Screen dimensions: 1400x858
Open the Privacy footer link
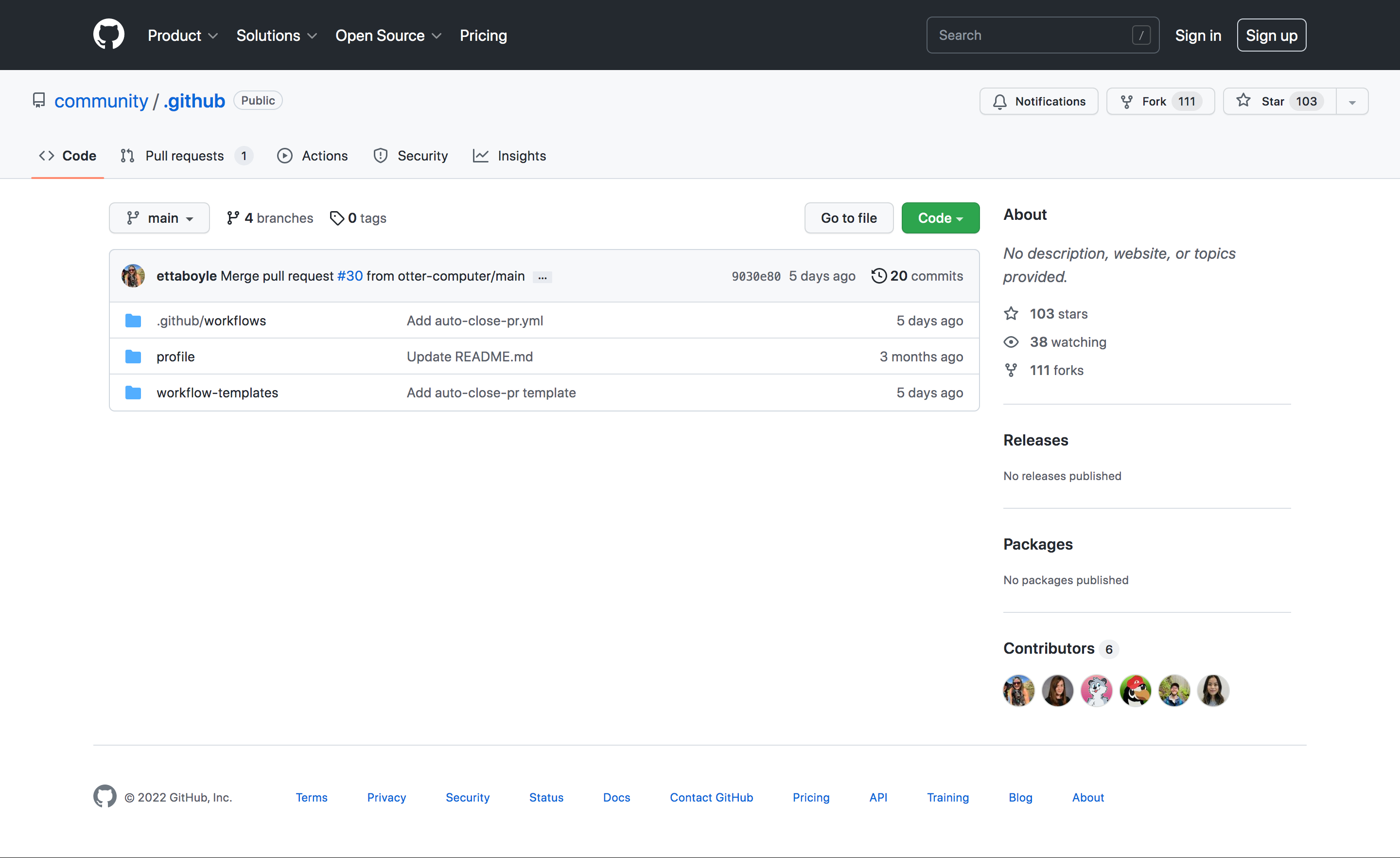(x=386, y=797)
